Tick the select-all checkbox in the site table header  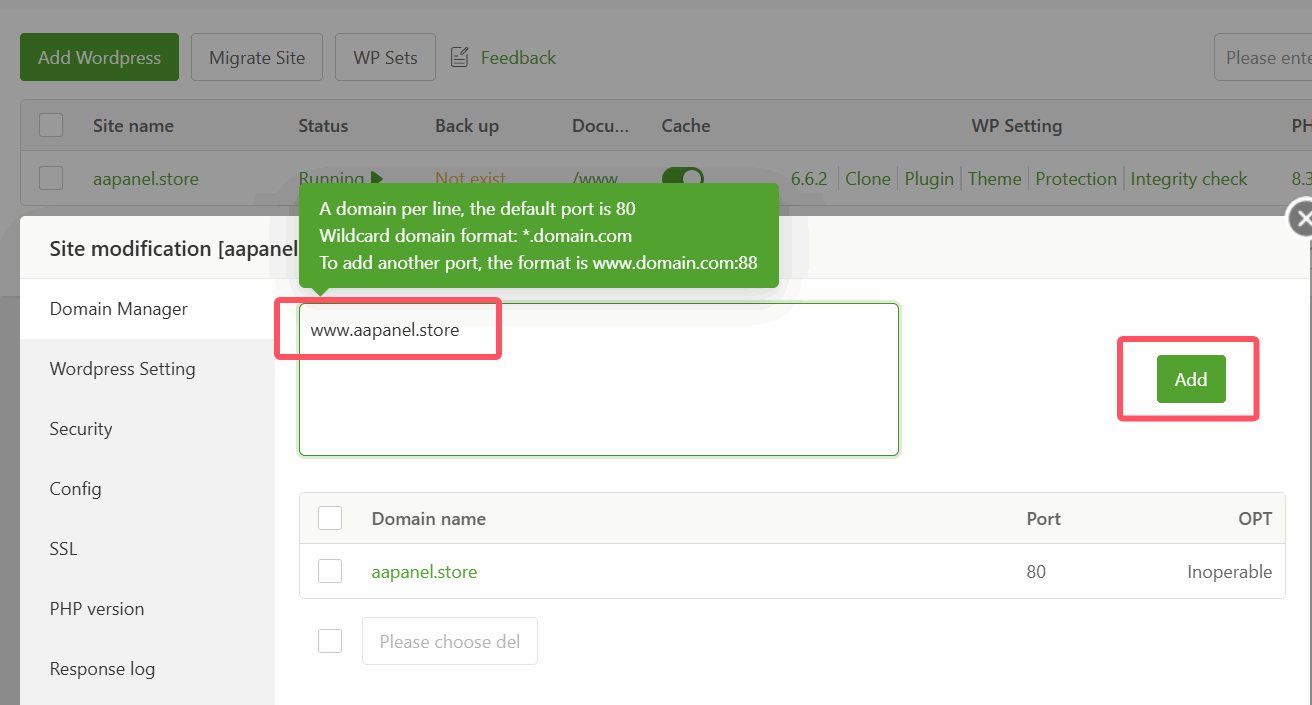click(x=51, y=125)
